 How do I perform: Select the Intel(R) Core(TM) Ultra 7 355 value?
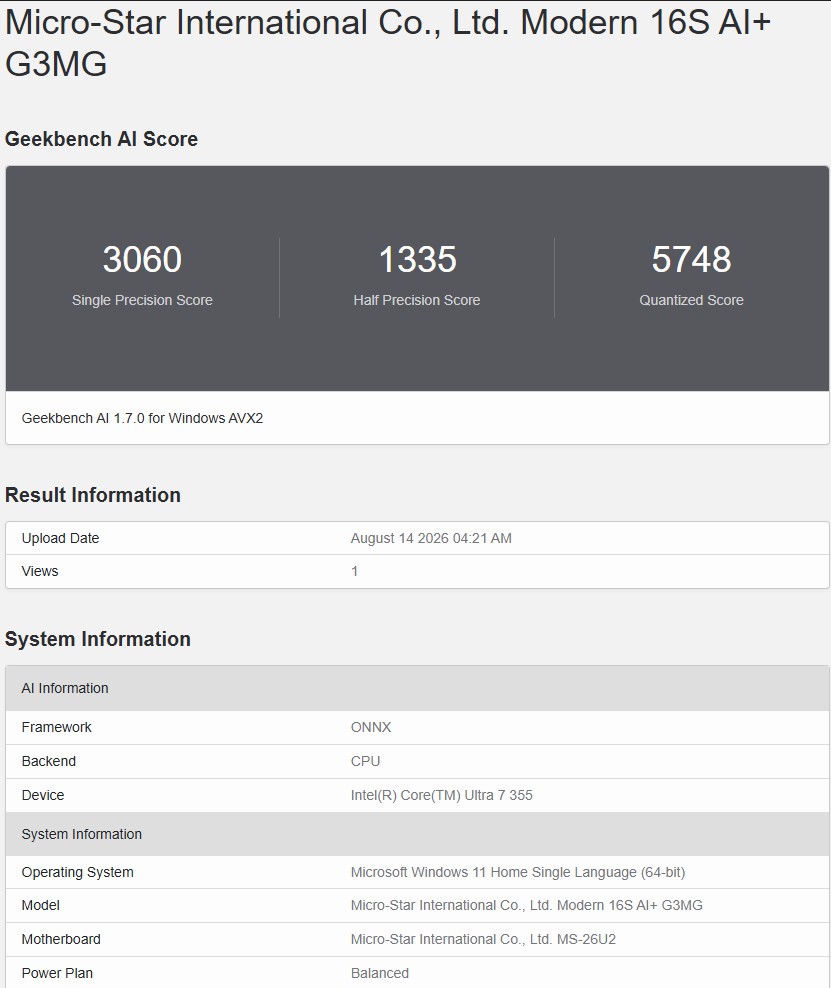pyautogui.click(x=442, y=795)
